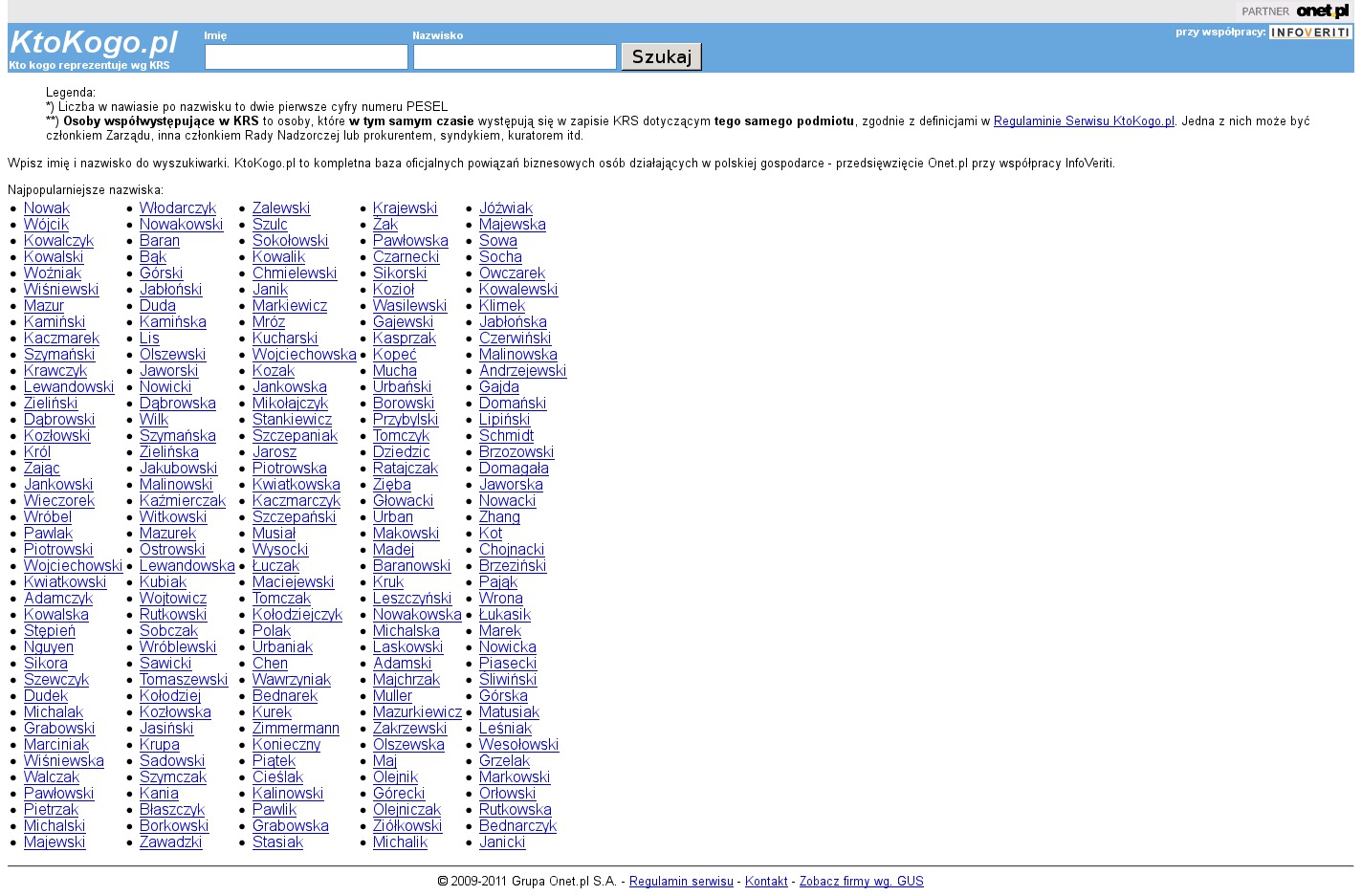Click the KtoKogo.pl site logo
Image resolution: width=1362 pixels, height=896 pixels.
coord(94,43)
